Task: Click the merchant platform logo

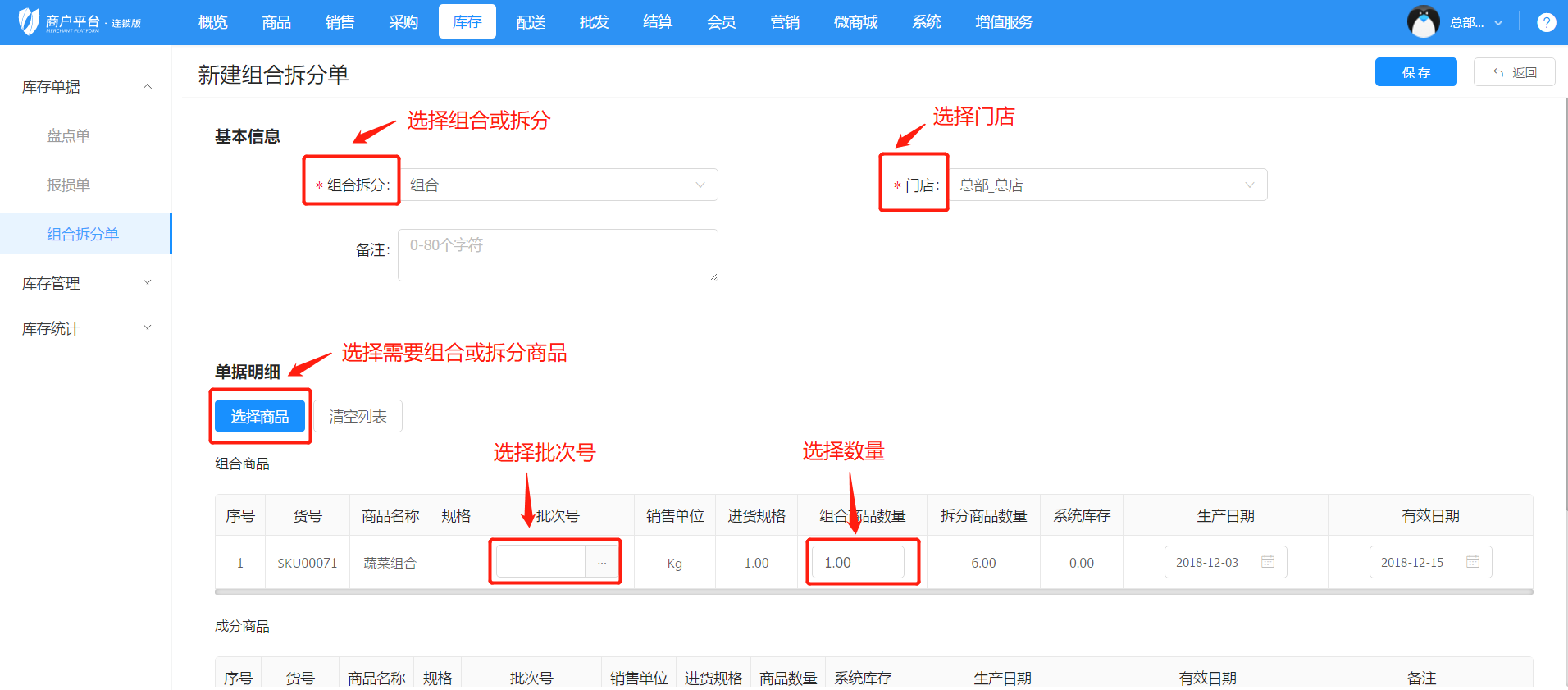Action: pyautogui.click(x=30, y=22)
